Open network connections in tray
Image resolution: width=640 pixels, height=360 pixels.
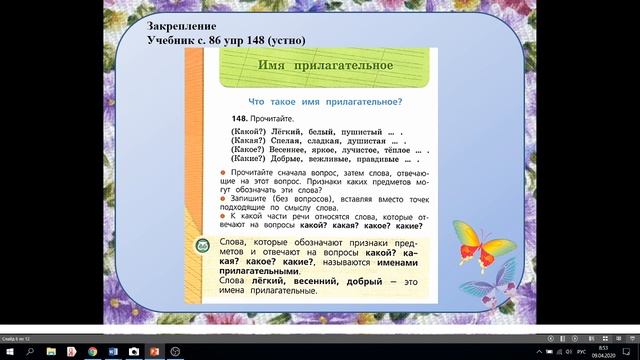[559, 352]
